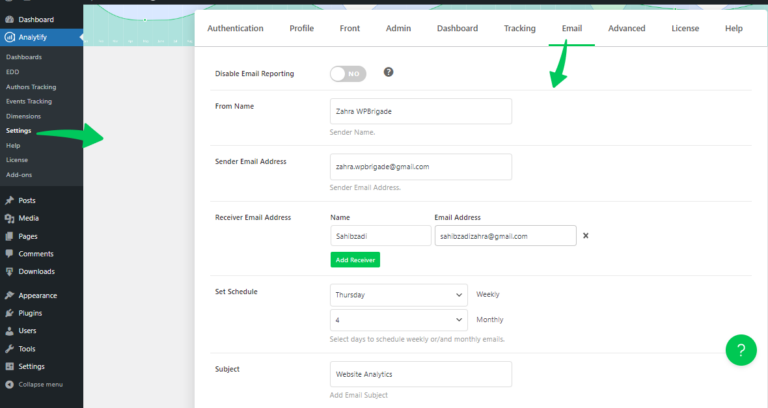Click the receiver Name field Sahibzadi
Image resolution: width=768 pixels, height=408 pixels.
click(381, 236)
